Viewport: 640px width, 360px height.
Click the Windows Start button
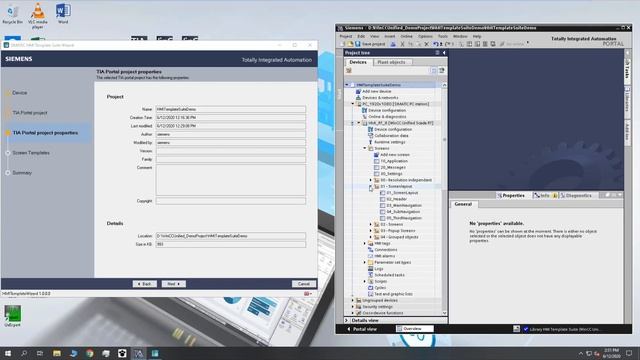click(8, 353)
